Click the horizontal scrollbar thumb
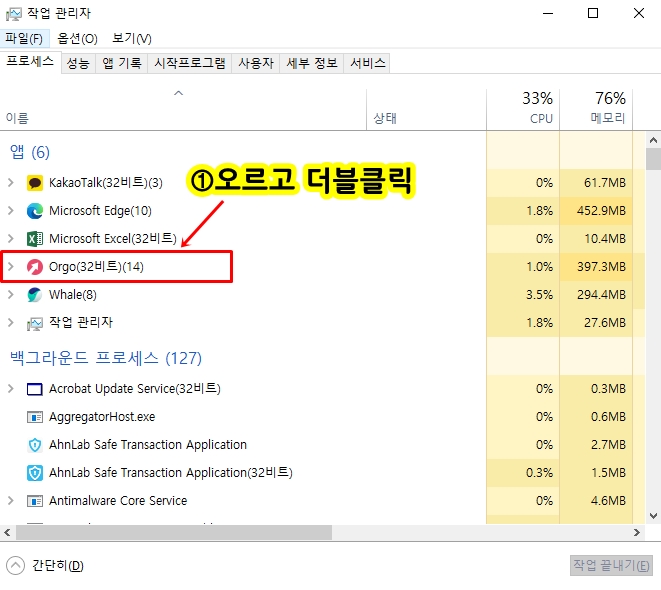 point(174,533)
